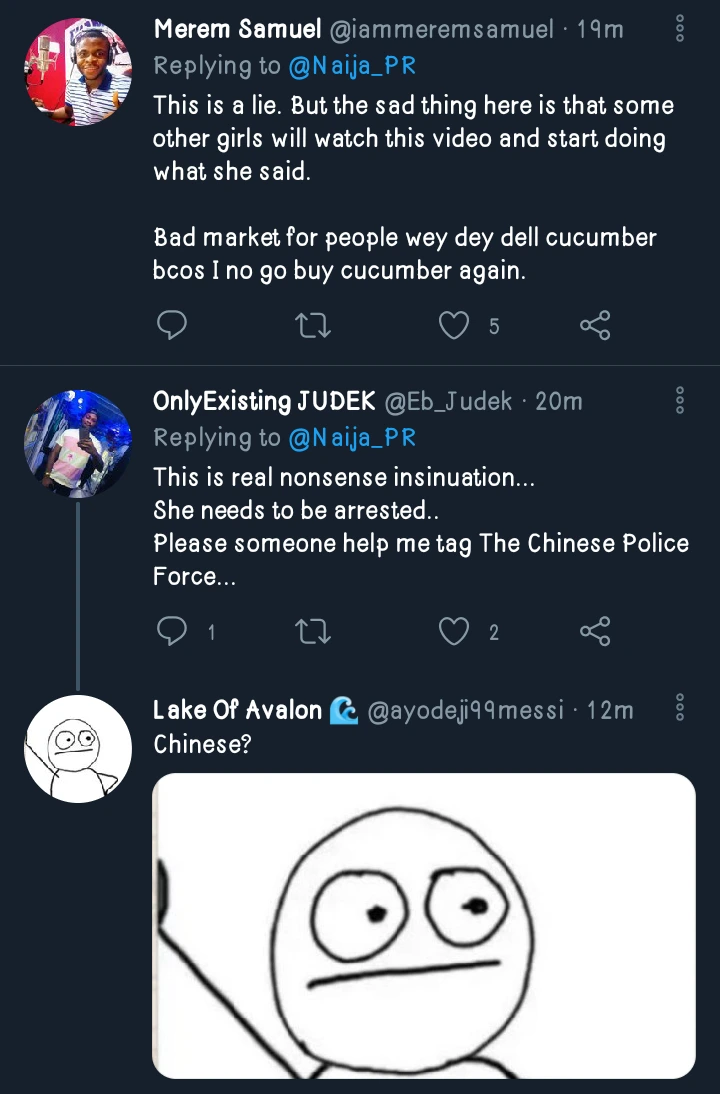Screen dimensions: 720x1094
Task: Like Merem Samuel's tweet
Action: 455,325
